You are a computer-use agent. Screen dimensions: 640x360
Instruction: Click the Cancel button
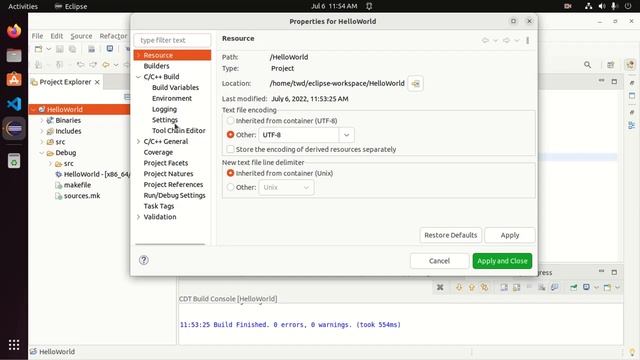439,261
